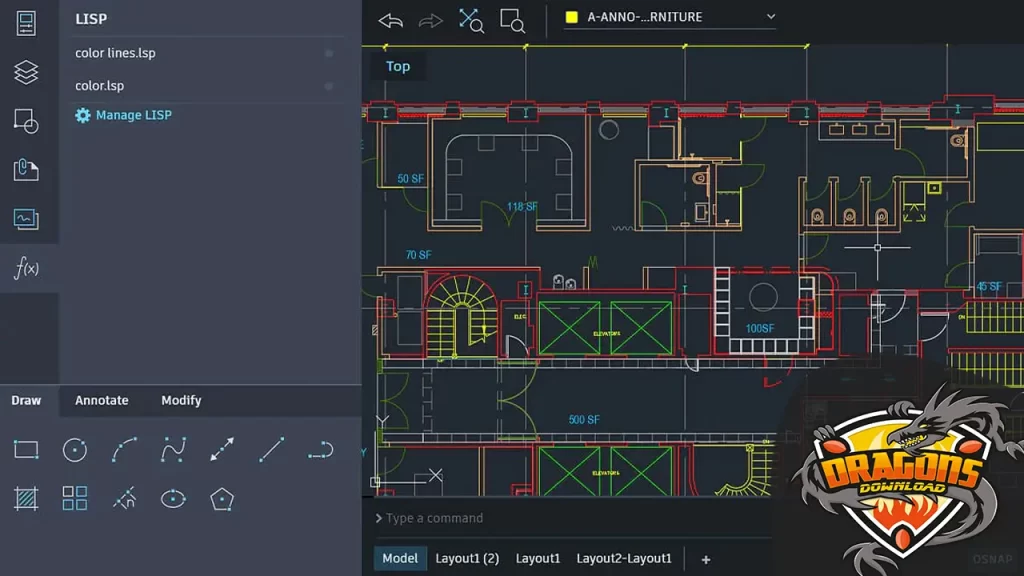The image size is (1024, 576).
Task: Click the plus to add a new layout
Action: tap(706, 558)
